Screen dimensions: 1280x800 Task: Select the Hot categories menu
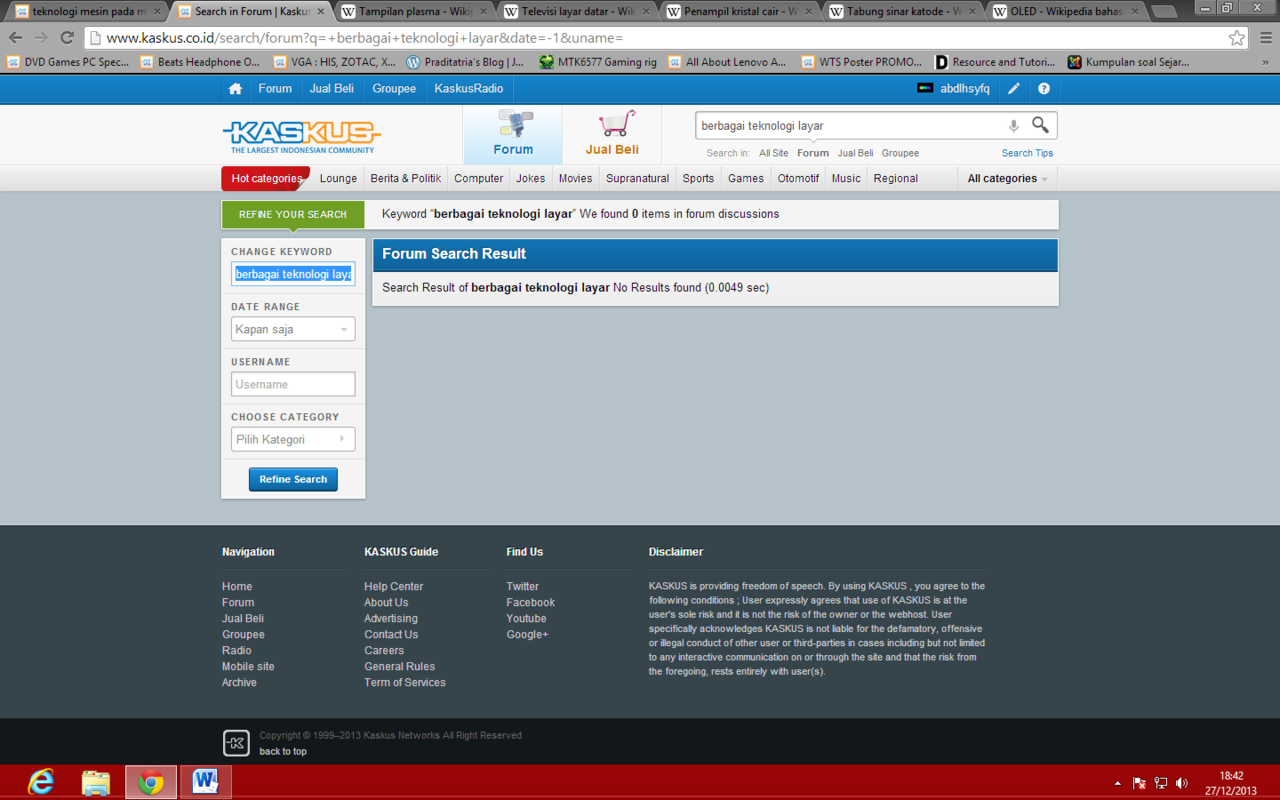(266, 178)
